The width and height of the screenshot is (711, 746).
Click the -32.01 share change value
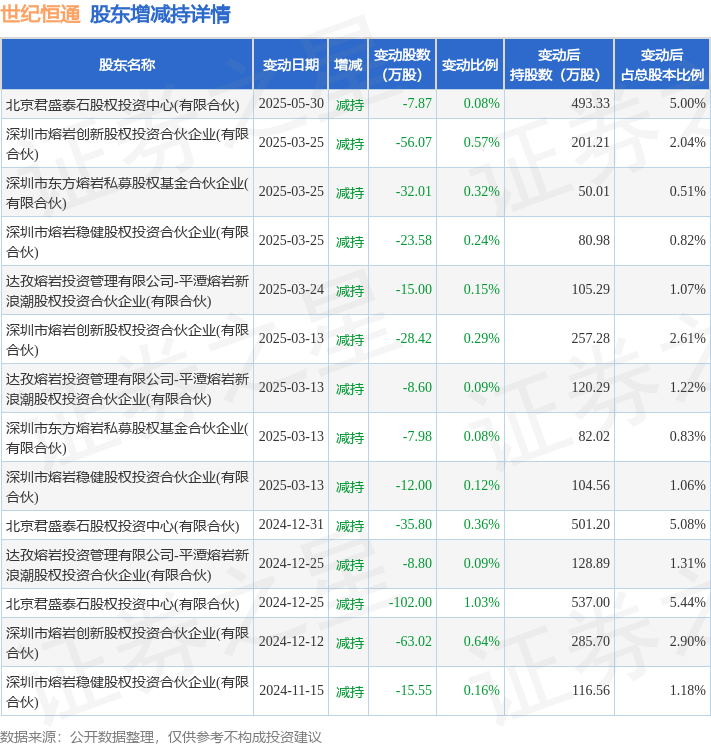click(414, 191)
